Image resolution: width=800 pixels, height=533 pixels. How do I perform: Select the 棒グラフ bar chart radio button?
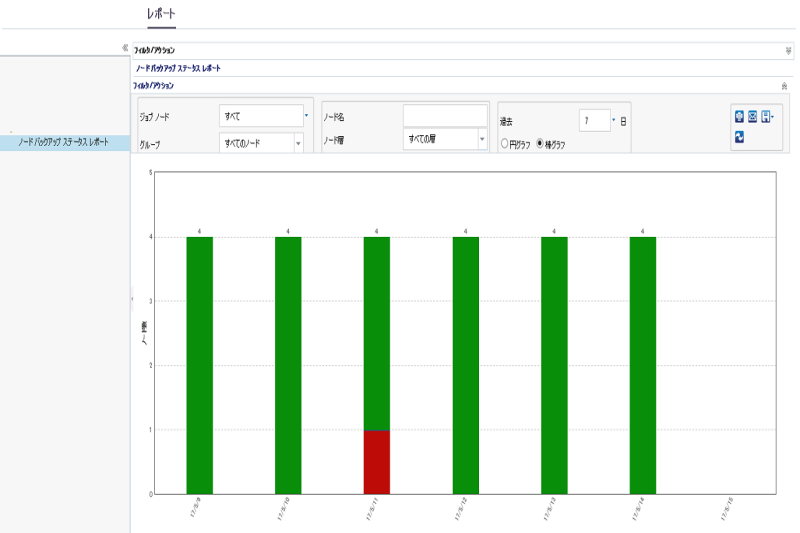click(x=539, y=144)
